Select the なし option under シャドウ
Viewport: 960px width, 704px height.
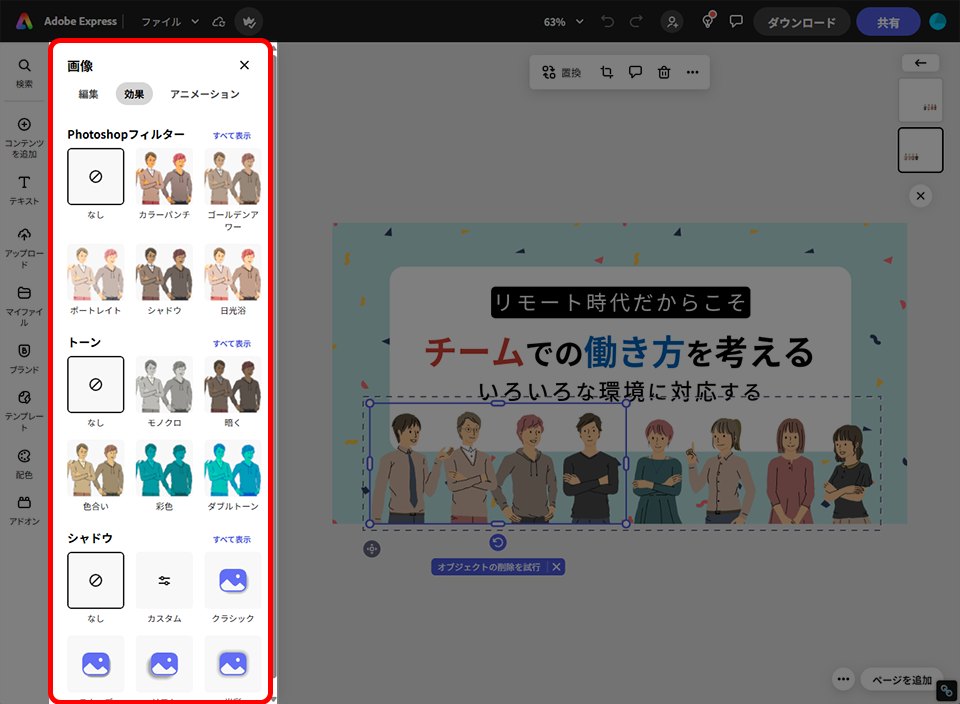pos(96,580)
